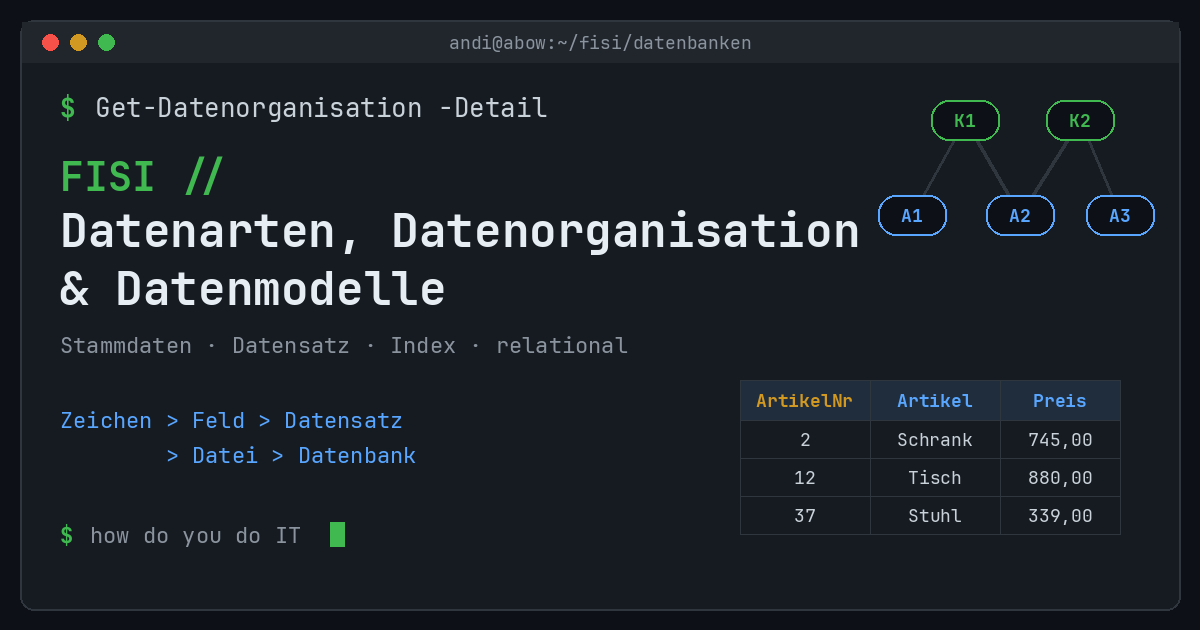Select the K1 node in the diagram

965,121
